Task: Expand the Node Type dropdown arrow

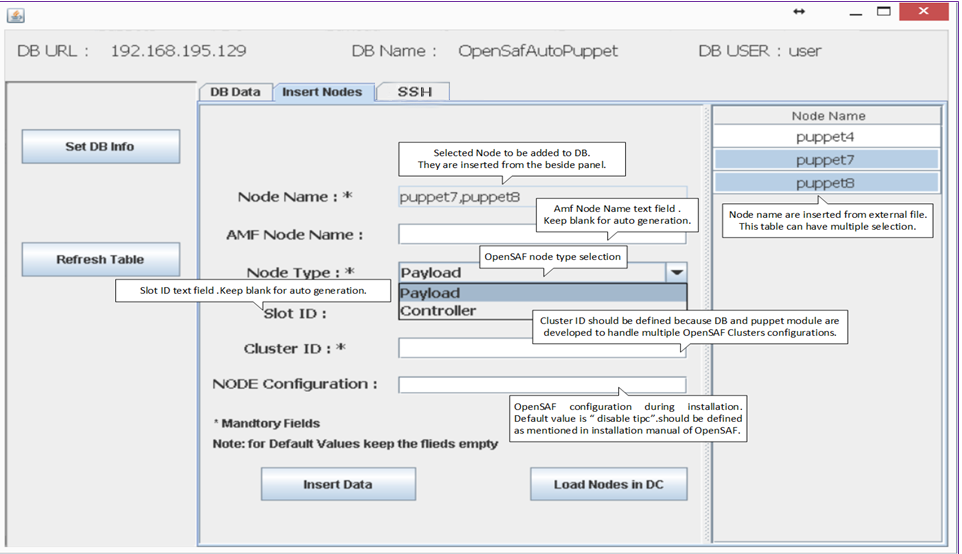Action: point(676,272)
